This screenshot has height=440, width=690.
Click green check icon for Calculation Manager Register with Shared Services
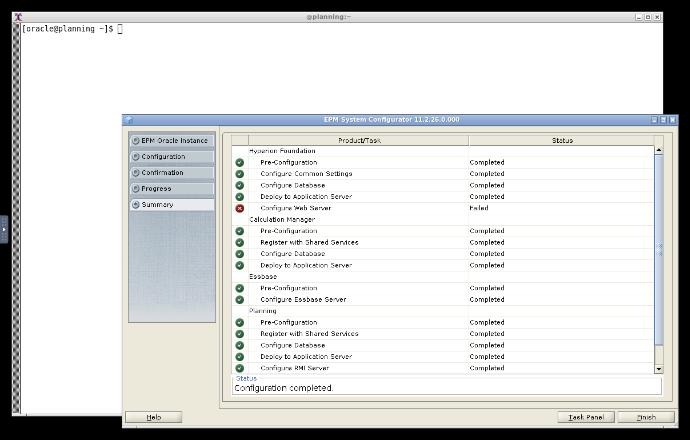239,242
